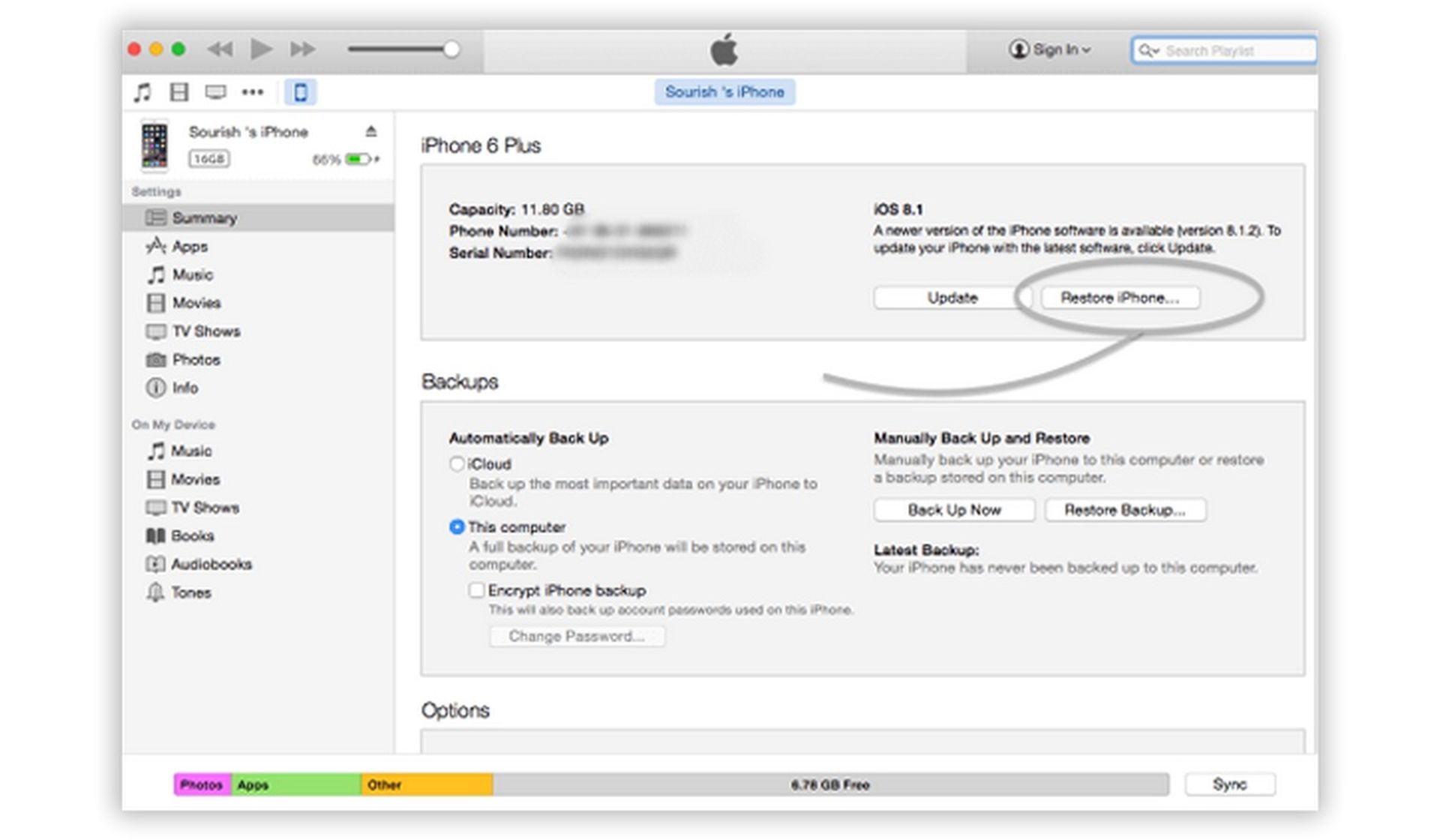Click the iPhone device icon in toolbar
1440x840 pixels.
tap(300, 92)
